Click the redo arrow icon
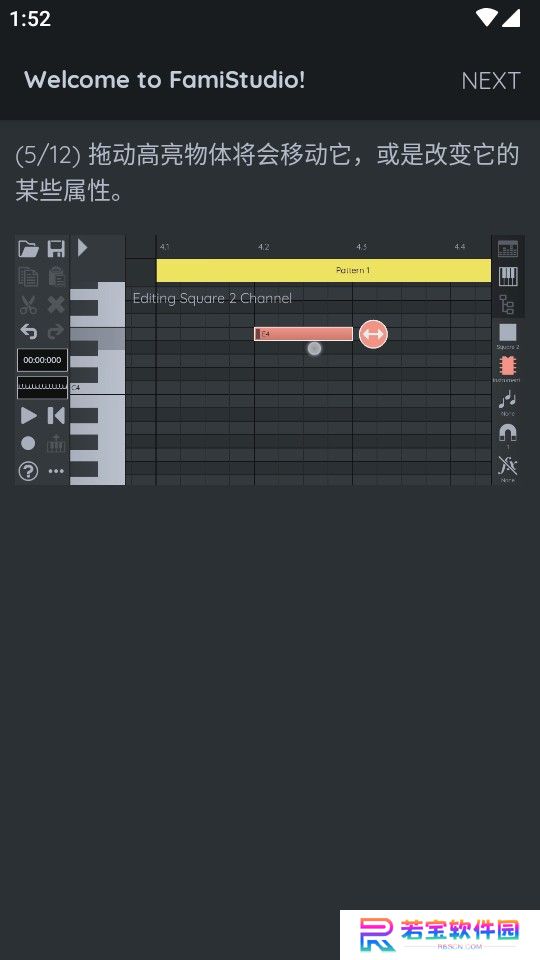The image size is (540, 960). 56,332
